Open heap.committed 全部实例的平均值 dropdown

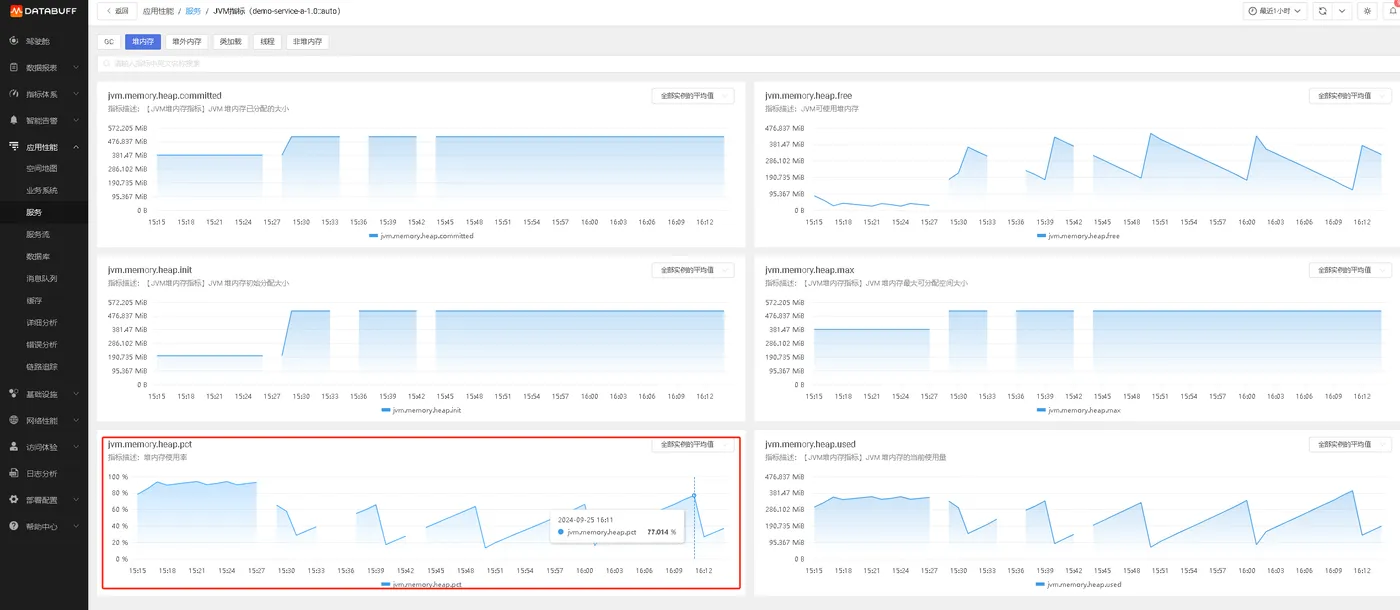[692, 96]
